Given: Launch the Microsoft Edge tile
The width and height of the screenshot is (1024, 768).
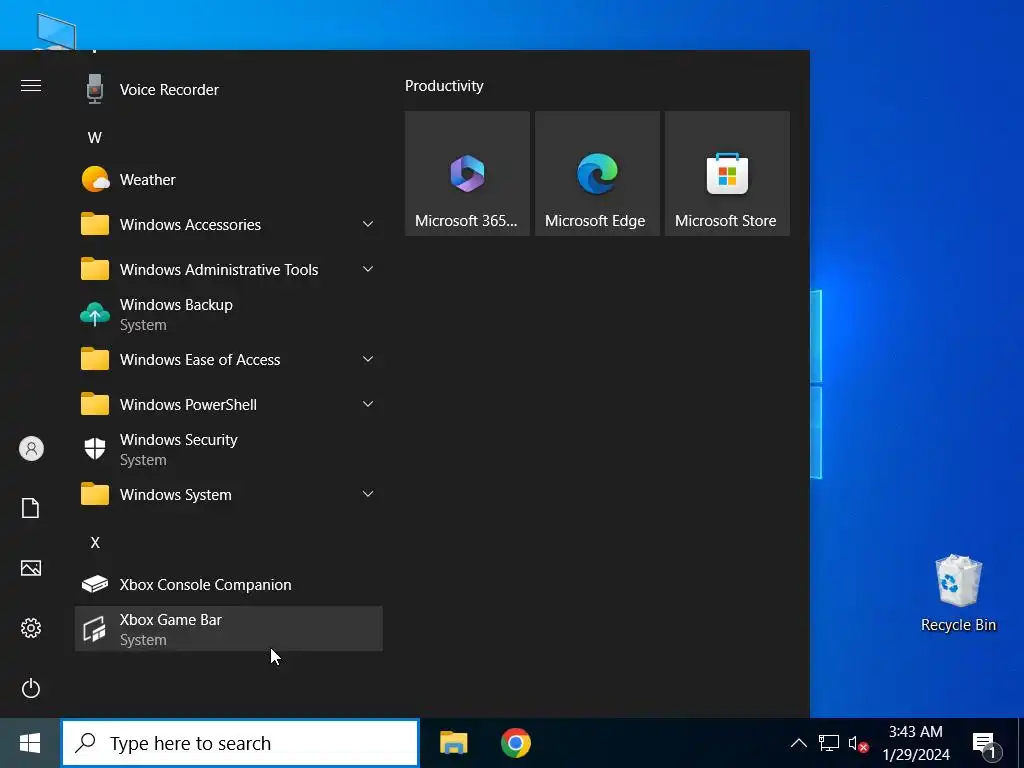Looking at the screenshot, I should click(x=597, y=173).
